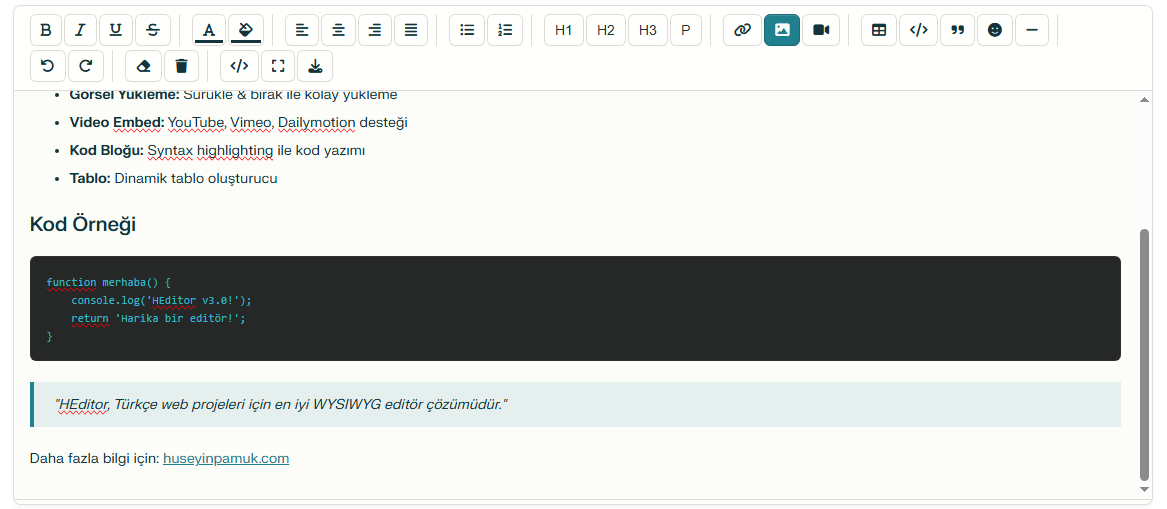Open the emoji picker
Screen dimensions: 1167x509
[x=994, y=30]
